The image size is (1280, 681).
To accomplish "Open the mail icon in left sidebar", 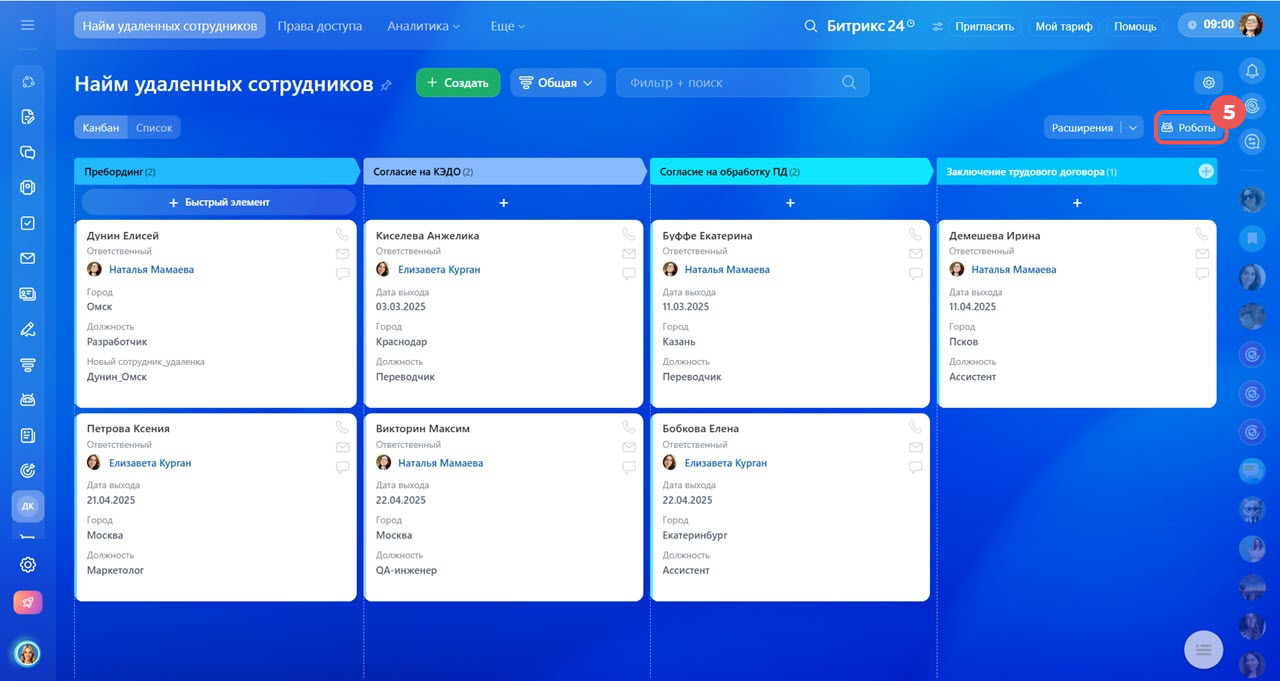I will [28, 259].
